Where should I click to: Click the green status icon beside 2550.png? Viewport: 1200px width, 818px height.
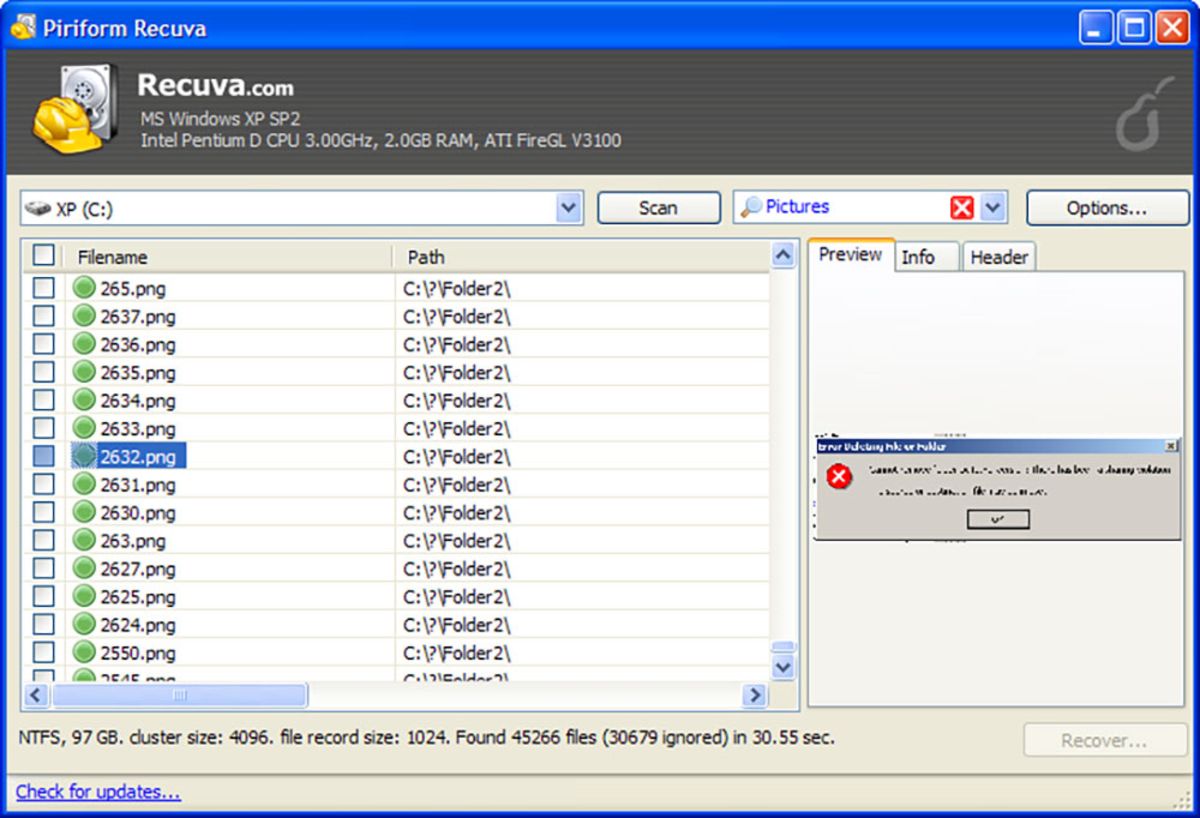85,652
